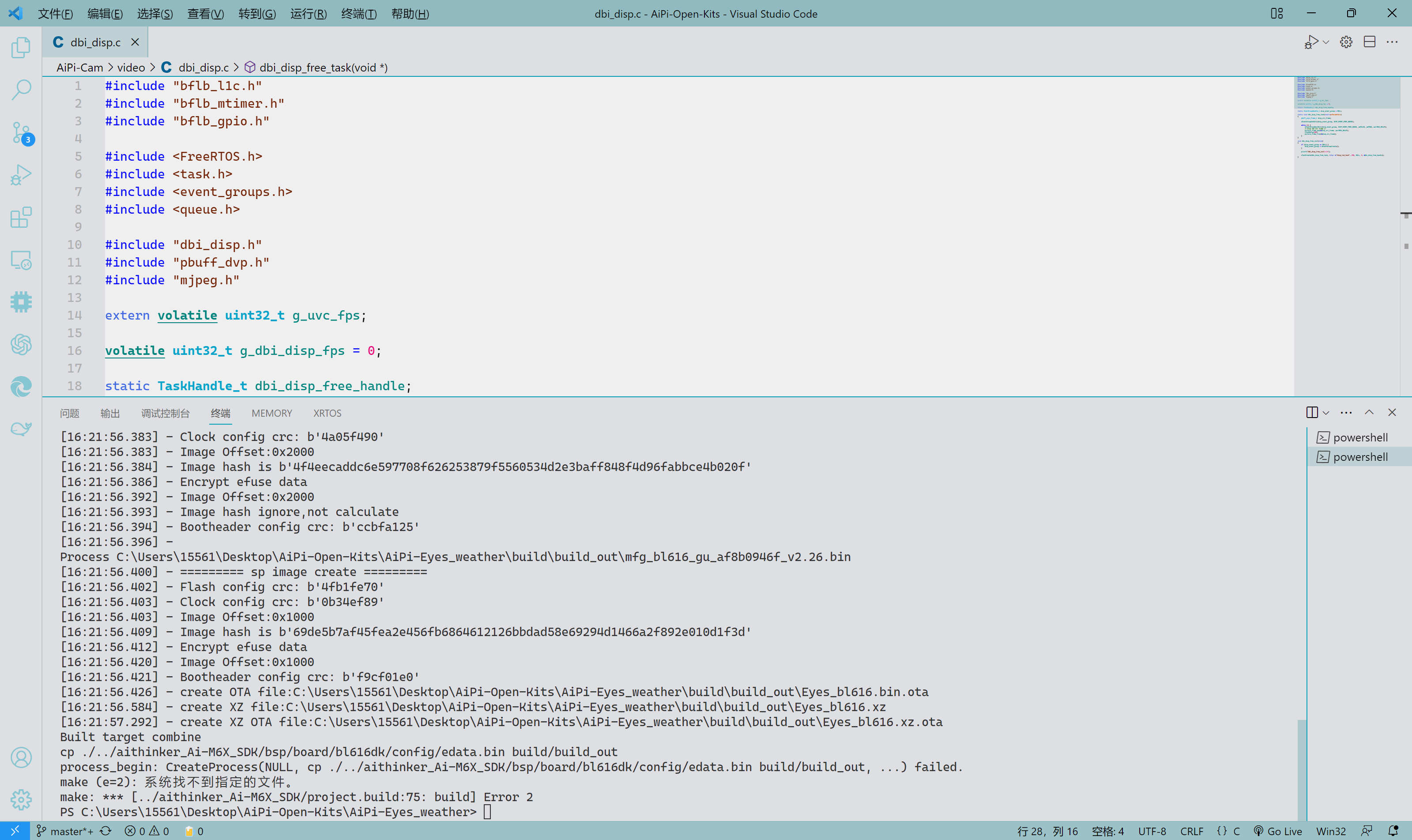Screen dimensions: 1412x840
Task: Open Run and Debug view
Action: point(21,174)
